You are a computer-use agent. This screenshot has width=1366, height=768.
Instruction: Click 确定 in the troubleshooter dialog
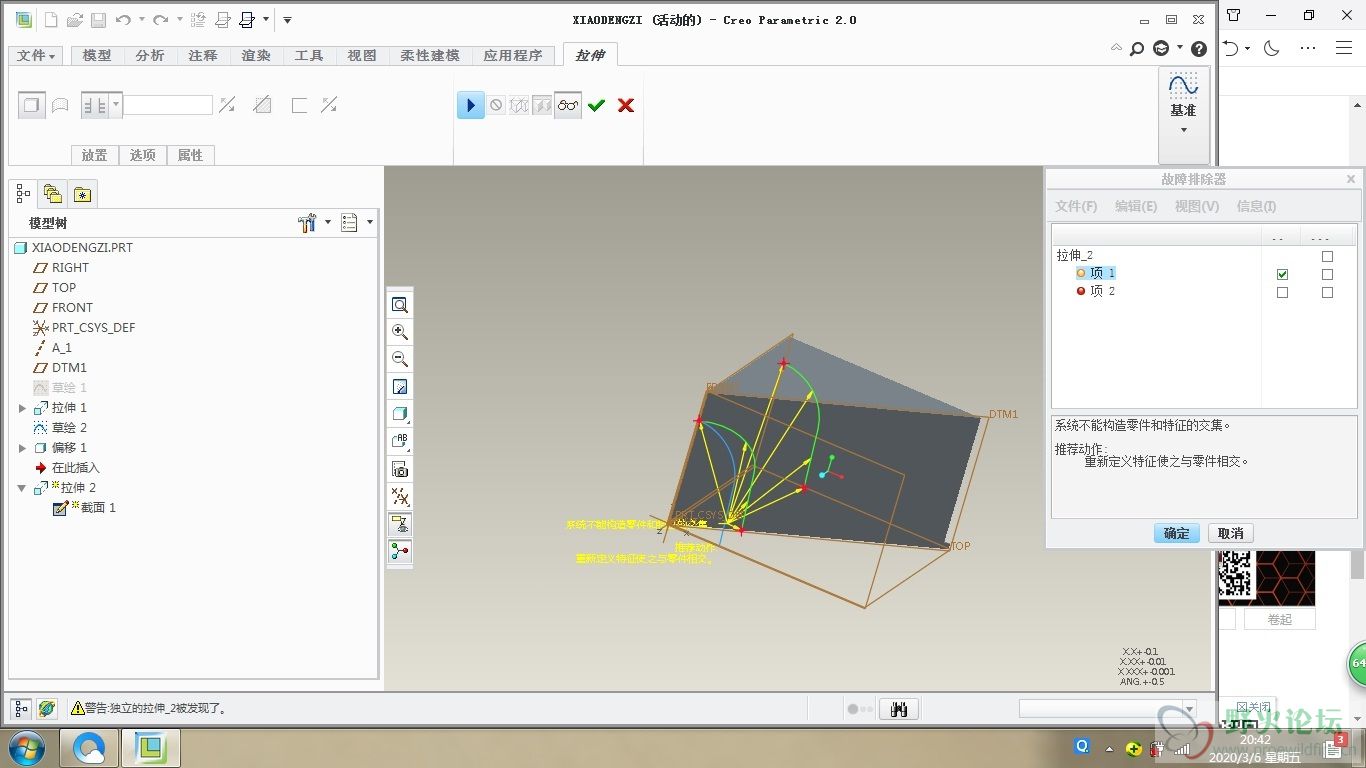click(x=1177, y=534)
